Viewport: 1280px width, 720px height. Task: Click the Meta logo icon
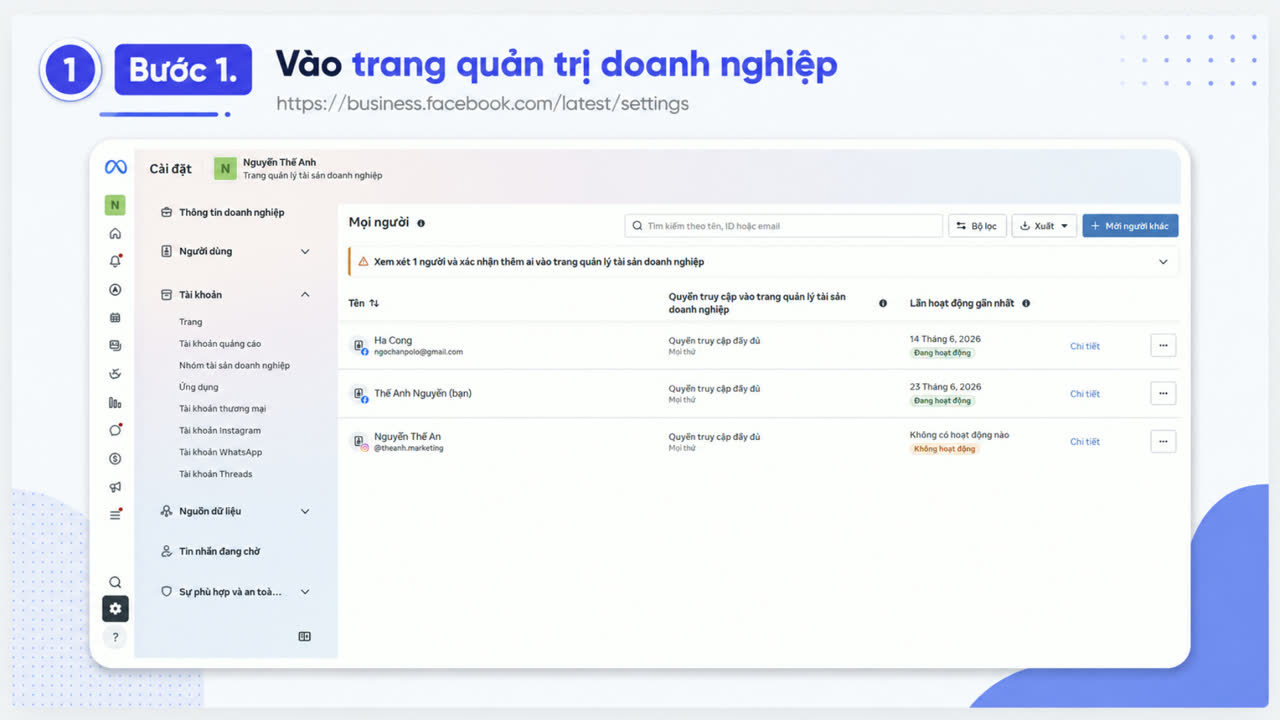116,167
